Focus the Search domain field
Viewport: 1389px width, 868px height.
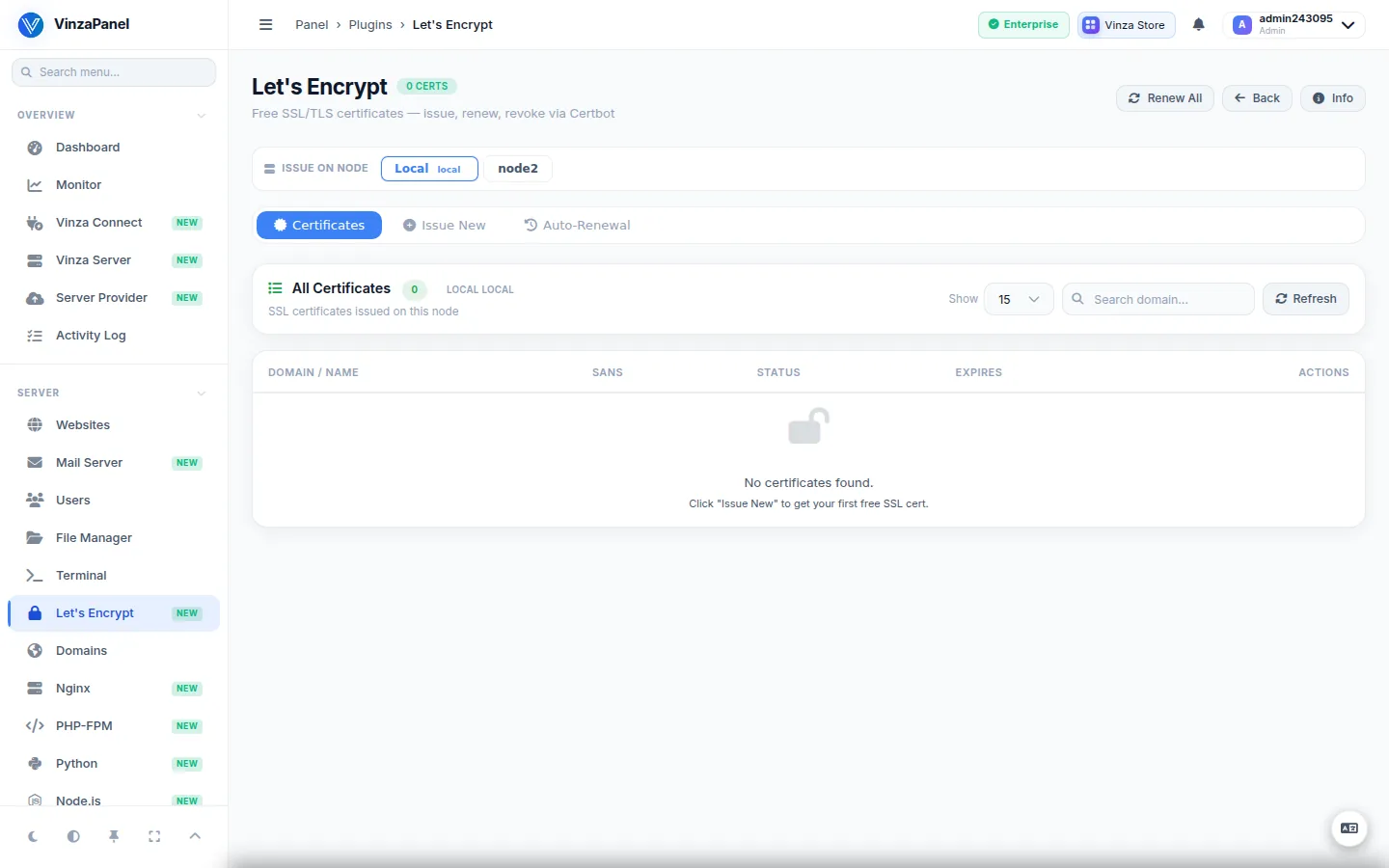coord(1158,299)
